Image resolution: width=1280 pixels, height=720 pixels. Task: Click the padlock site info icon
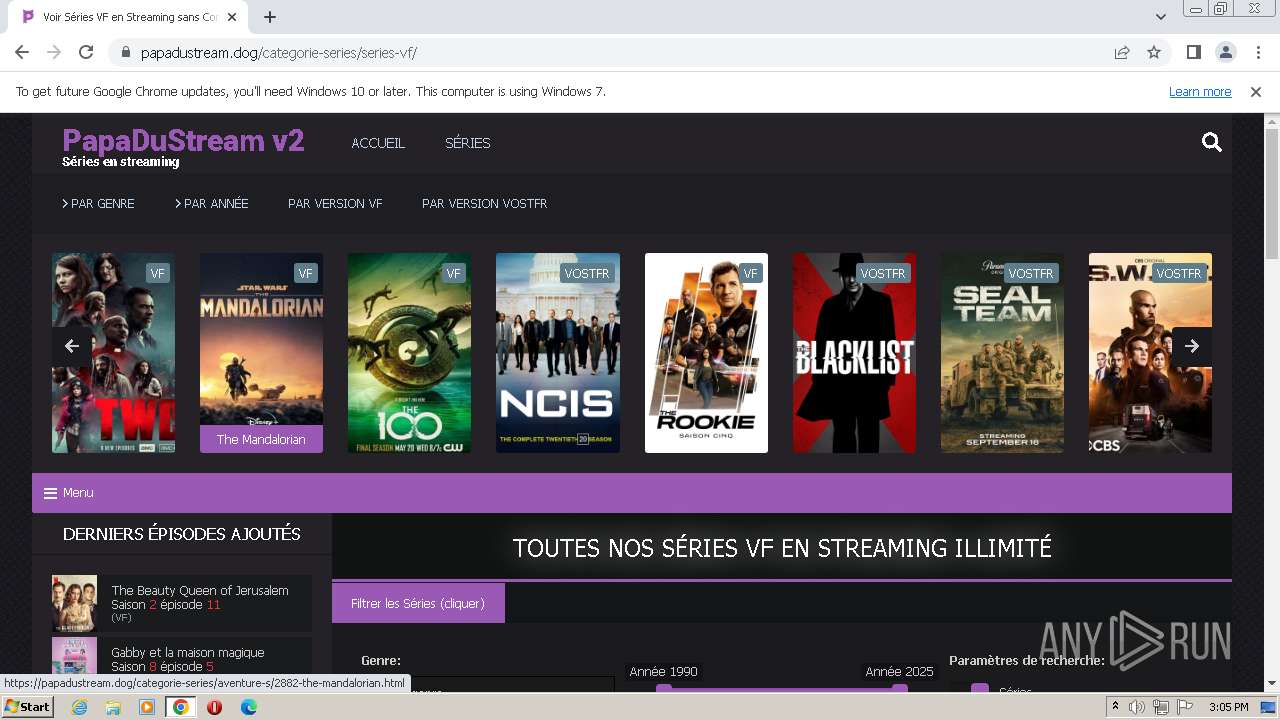125,52
